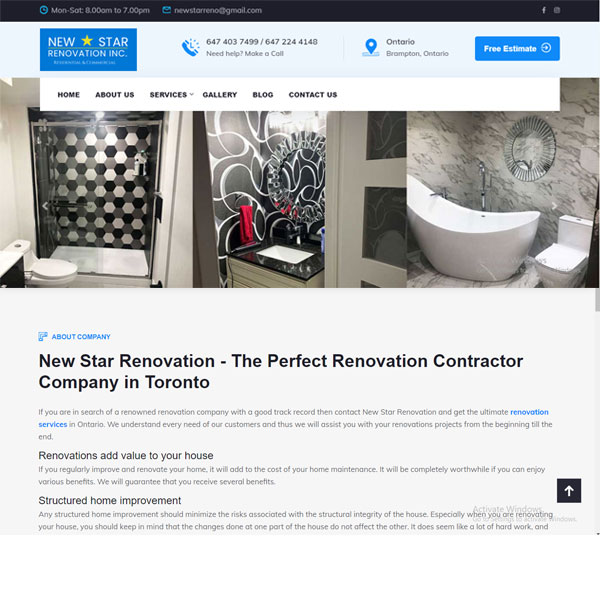Click the map pin location icon
The image size is (600, 600).
[371, 47]
